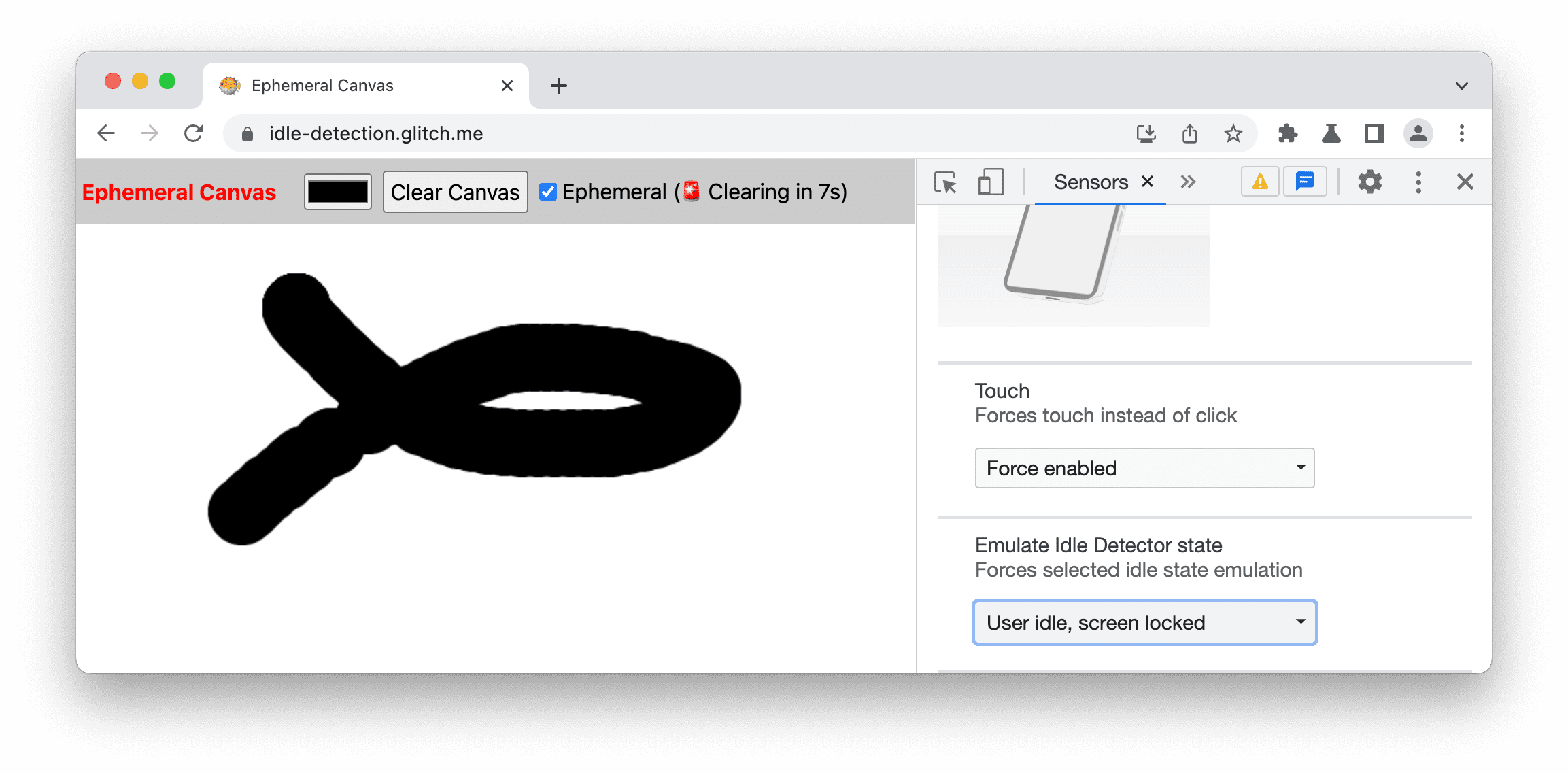Viewport: 1568px width, 774px height.
Task: Click the Clear Canvas button
Action: [x=453, y=191]
